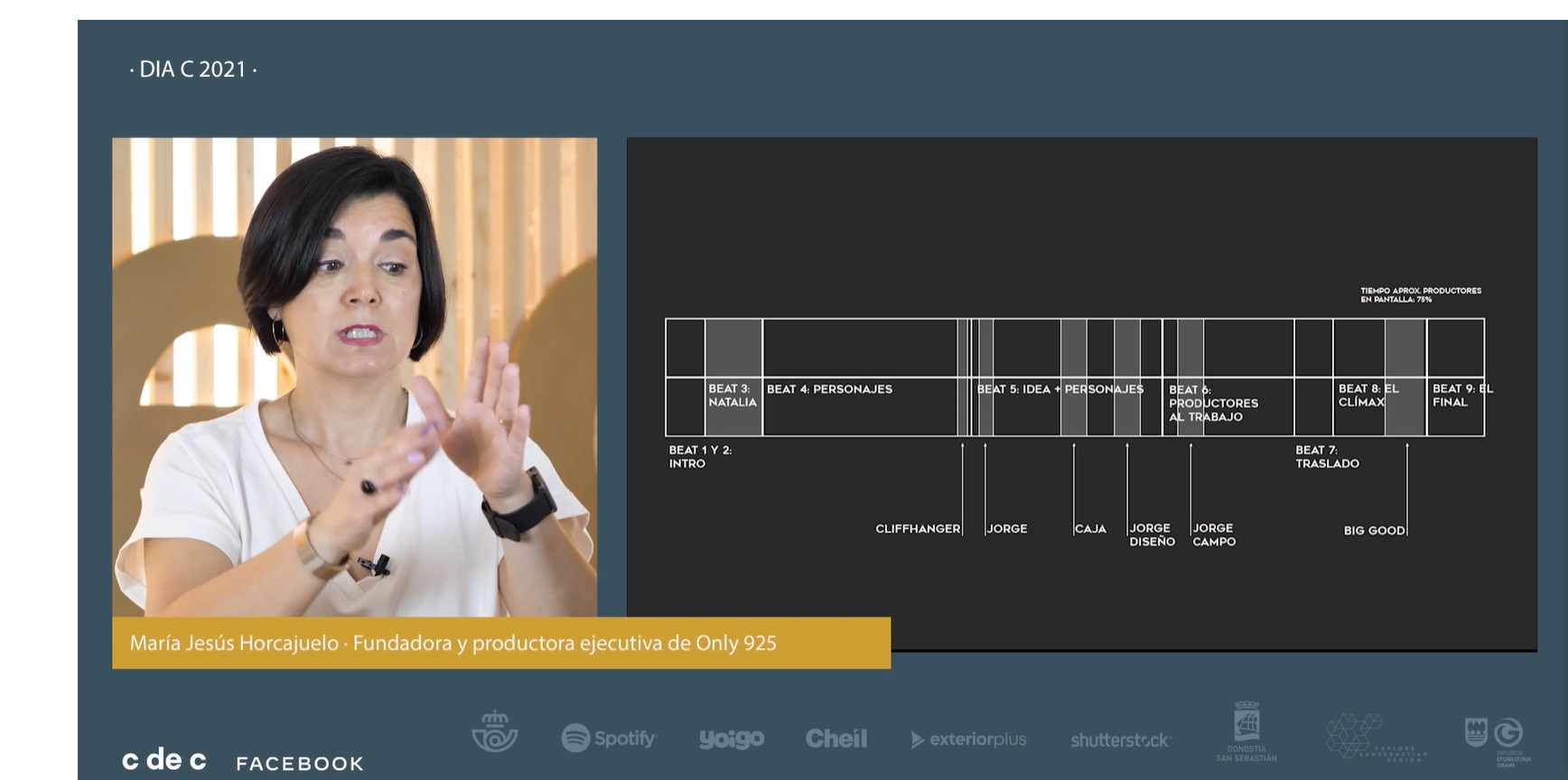
Task: Click the Yoigo sponsor logo
Action: [x=732, y=738]
